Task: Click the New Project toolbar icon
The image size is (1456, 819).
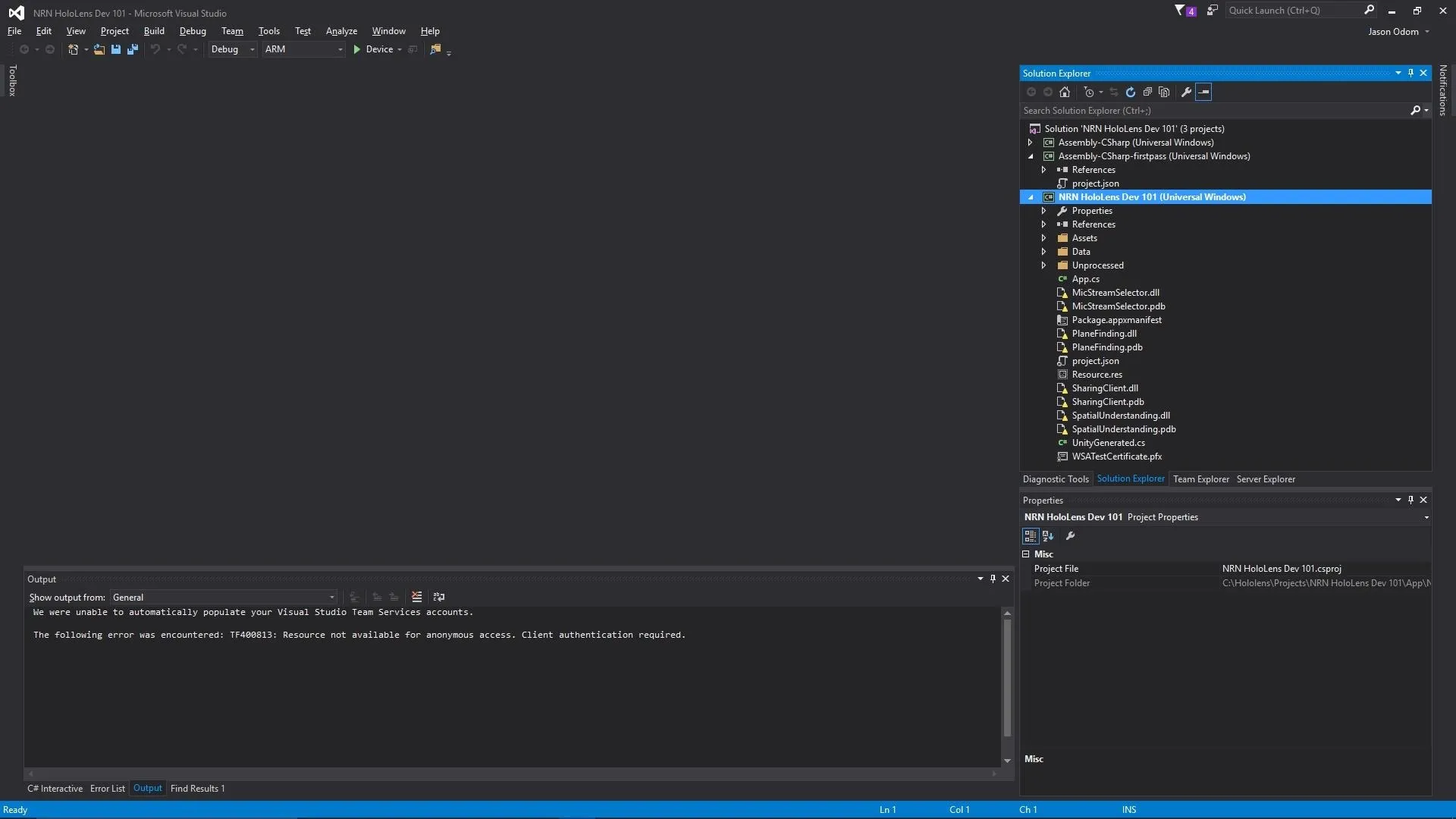Action: (x=73, y=49)
